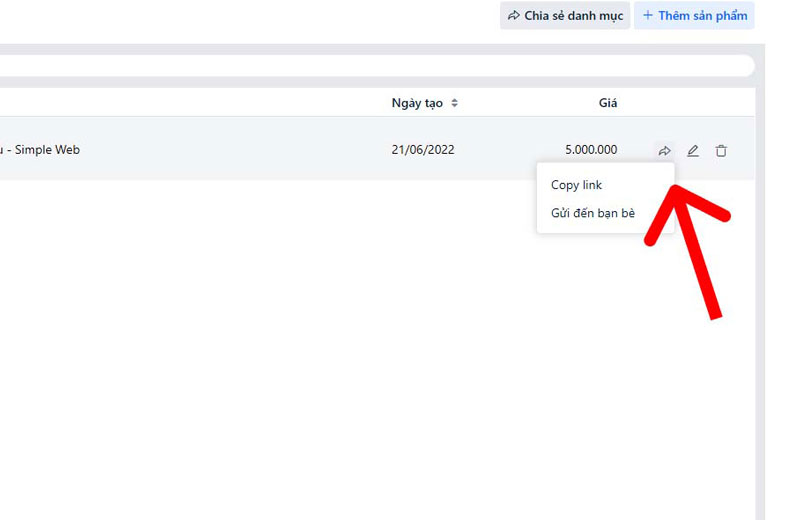
Task: Click the share arrow icon in product row
Action: tap(664, 151)
